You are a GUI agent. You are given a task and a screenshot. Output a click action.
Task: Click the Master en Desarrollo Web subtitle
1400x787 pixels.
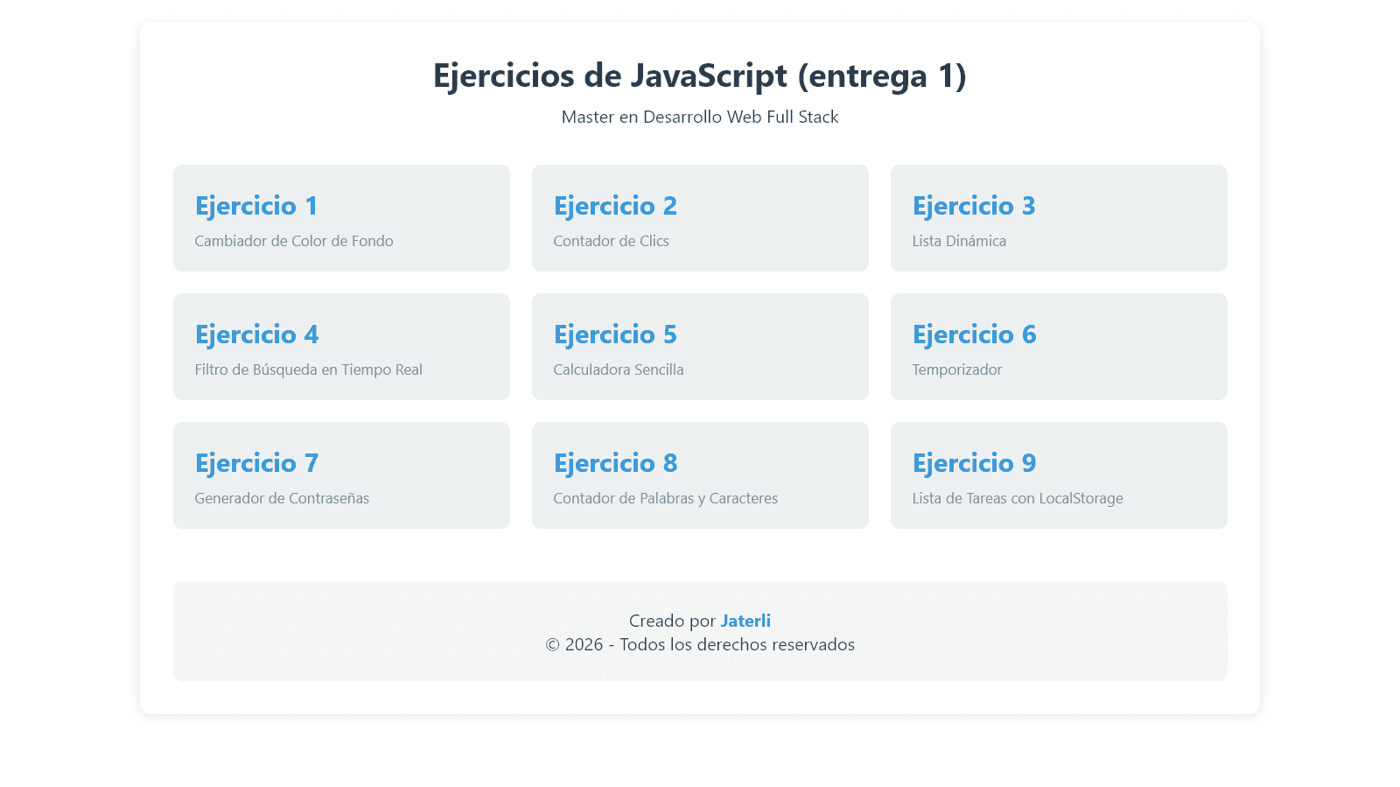point(700,116)
